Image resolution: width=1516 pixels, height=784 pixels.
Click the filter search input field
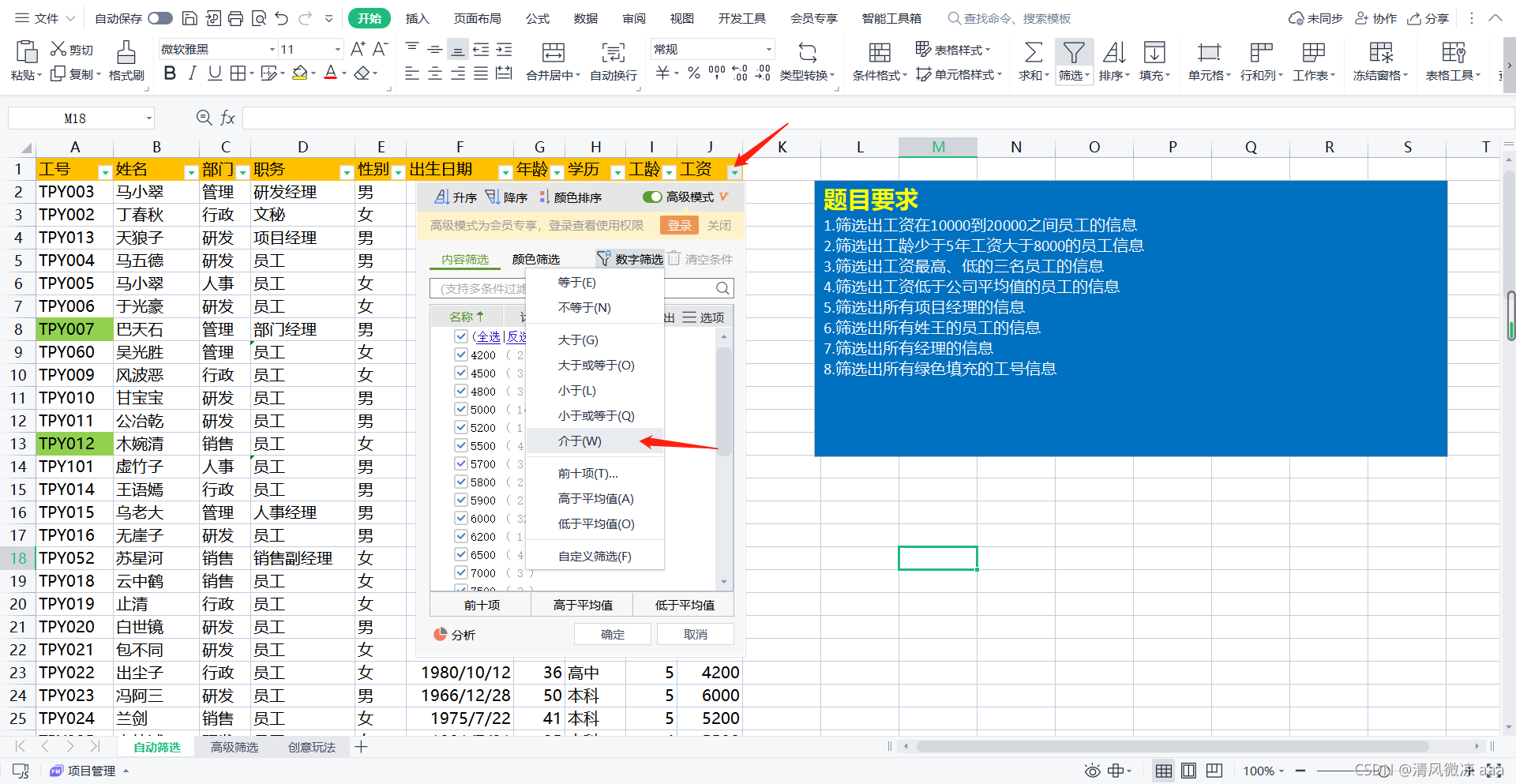(582, 288)
